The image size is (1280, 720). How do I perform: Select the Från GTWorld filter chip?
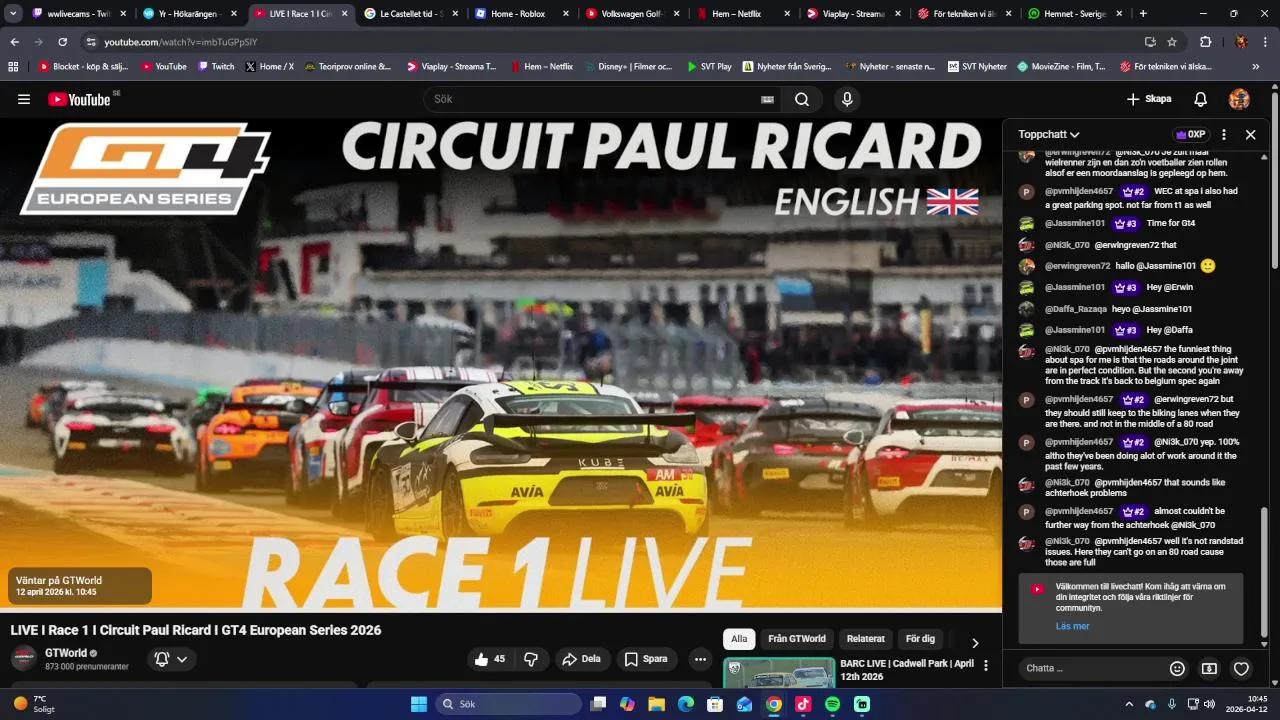(x=797, y=639)
